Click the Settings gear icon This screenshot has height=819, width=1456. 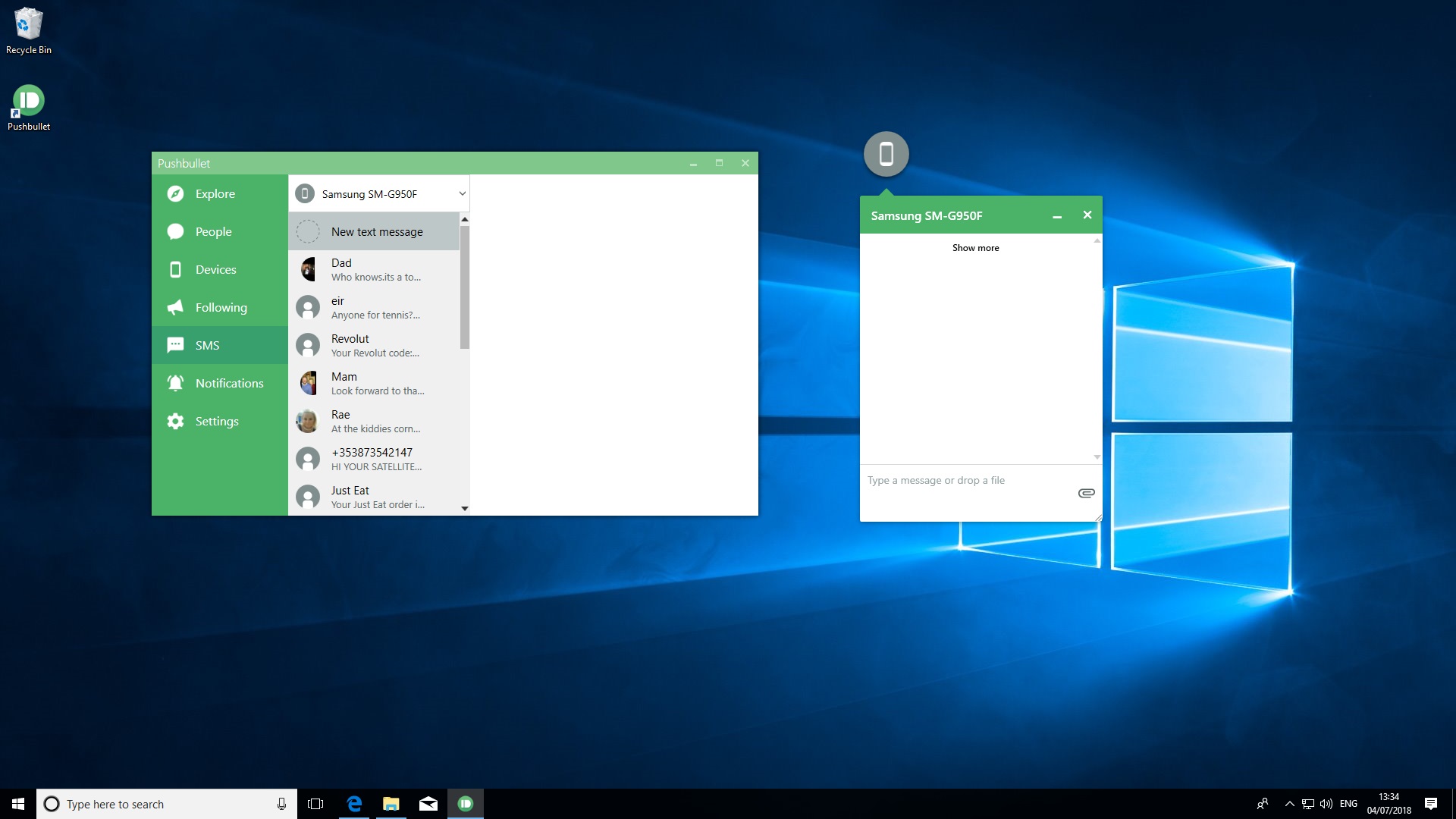(175, 421)
